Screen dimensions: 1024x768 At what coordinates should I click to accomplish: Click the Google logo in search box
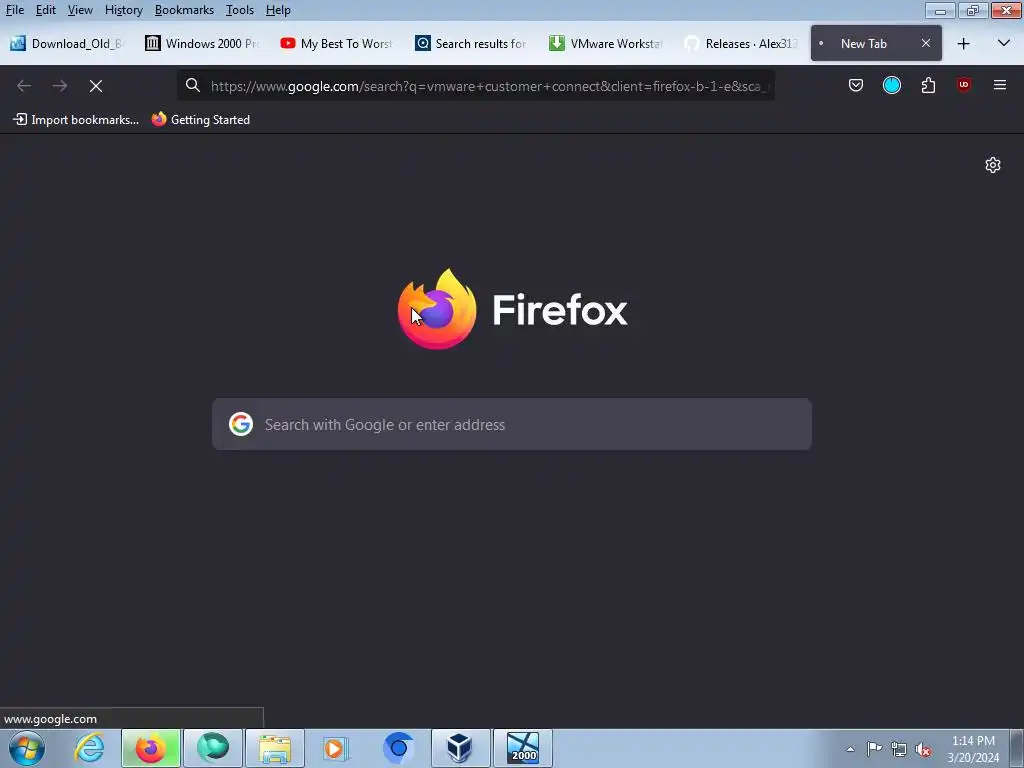(x=241, y=424)
